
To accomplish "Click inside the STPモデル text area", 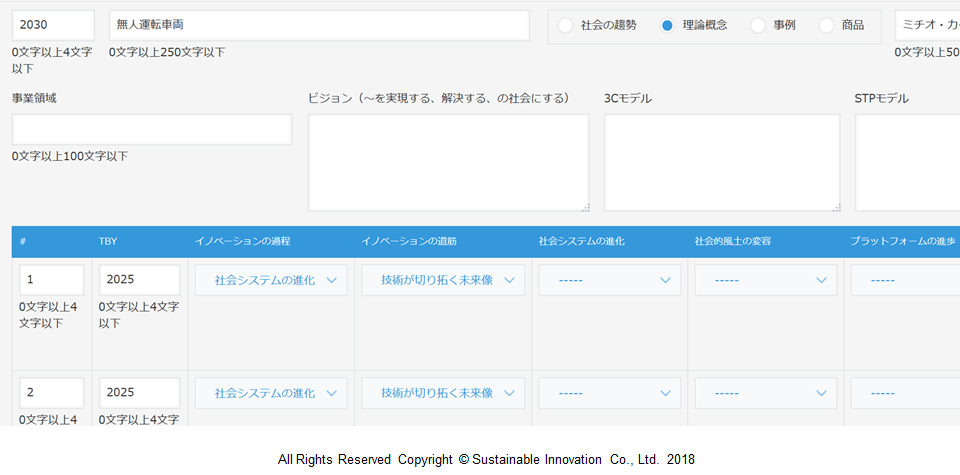I will tap(906, 162).
